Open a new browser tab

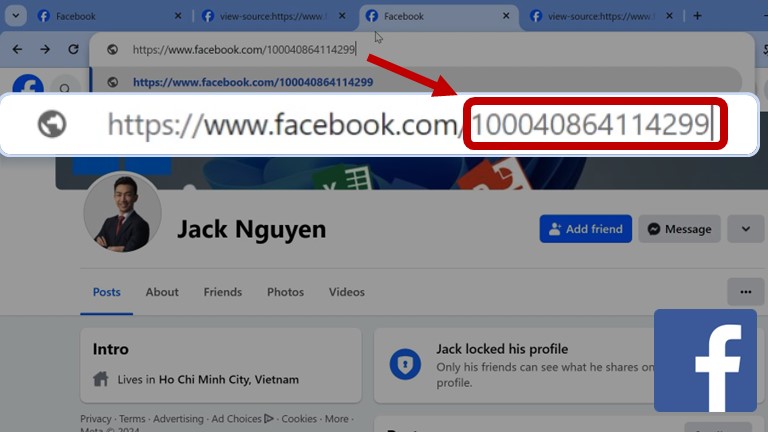pos(697,16)
